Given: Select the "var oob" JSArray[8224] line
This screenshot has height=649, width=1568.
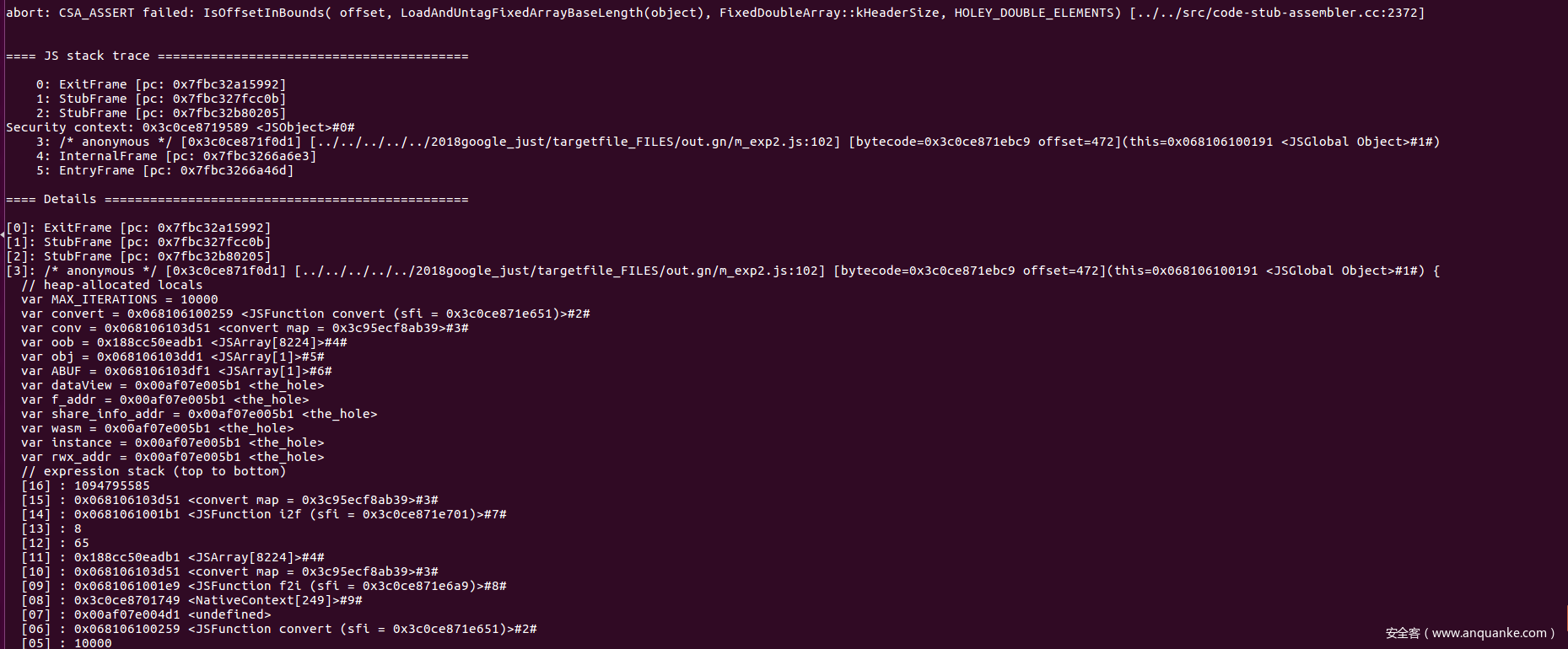Looking at the screenshot, I should coord(184,342).
